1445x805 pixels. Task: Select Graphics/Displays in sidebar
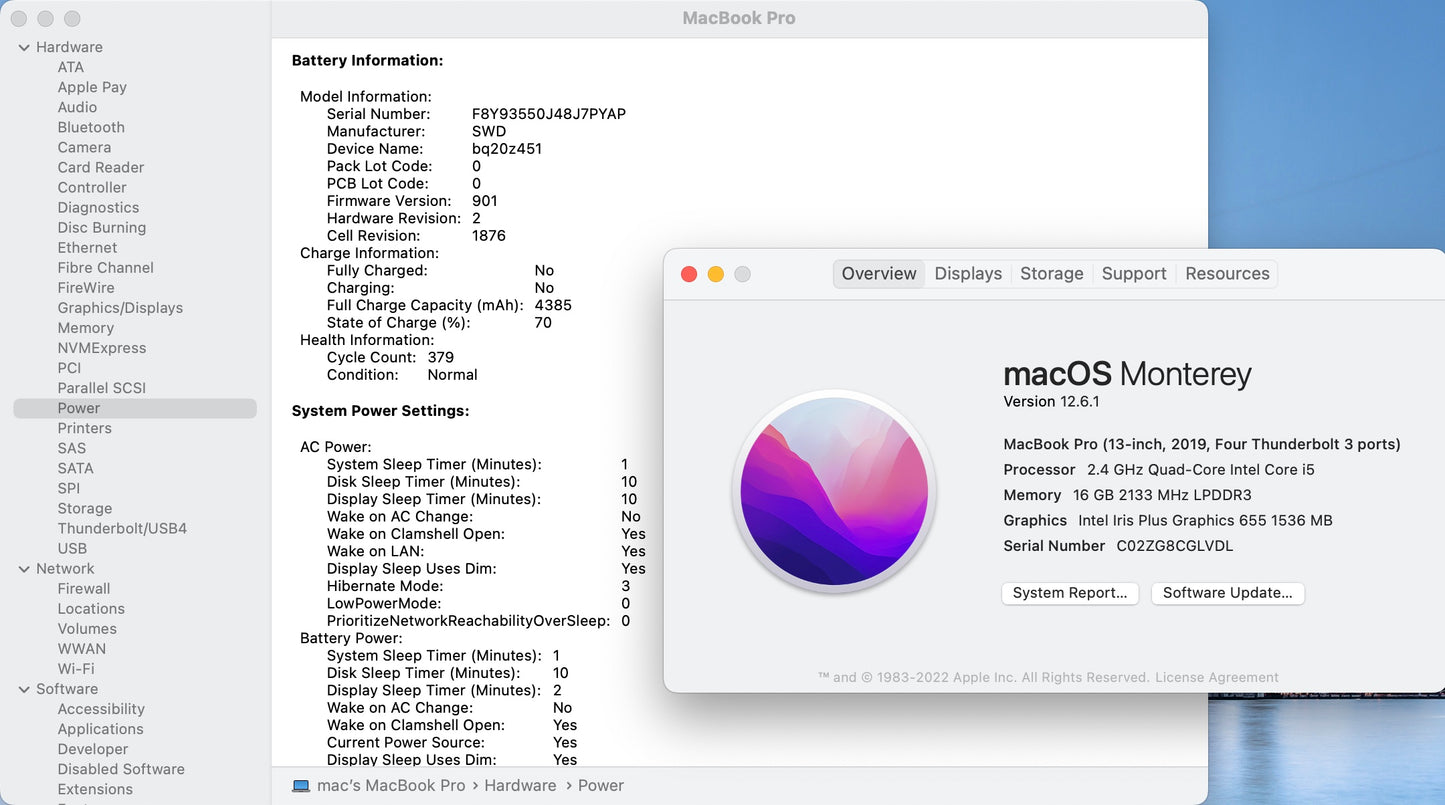click(120, 308)
